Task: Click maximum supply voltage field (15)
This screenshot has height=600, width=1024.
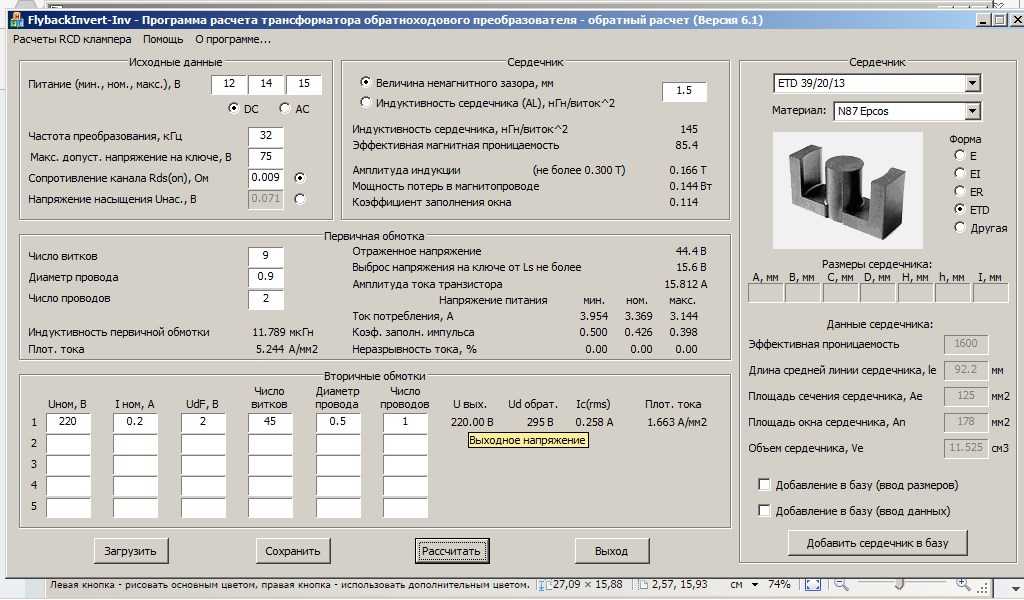Action: [x=304, y=84]
